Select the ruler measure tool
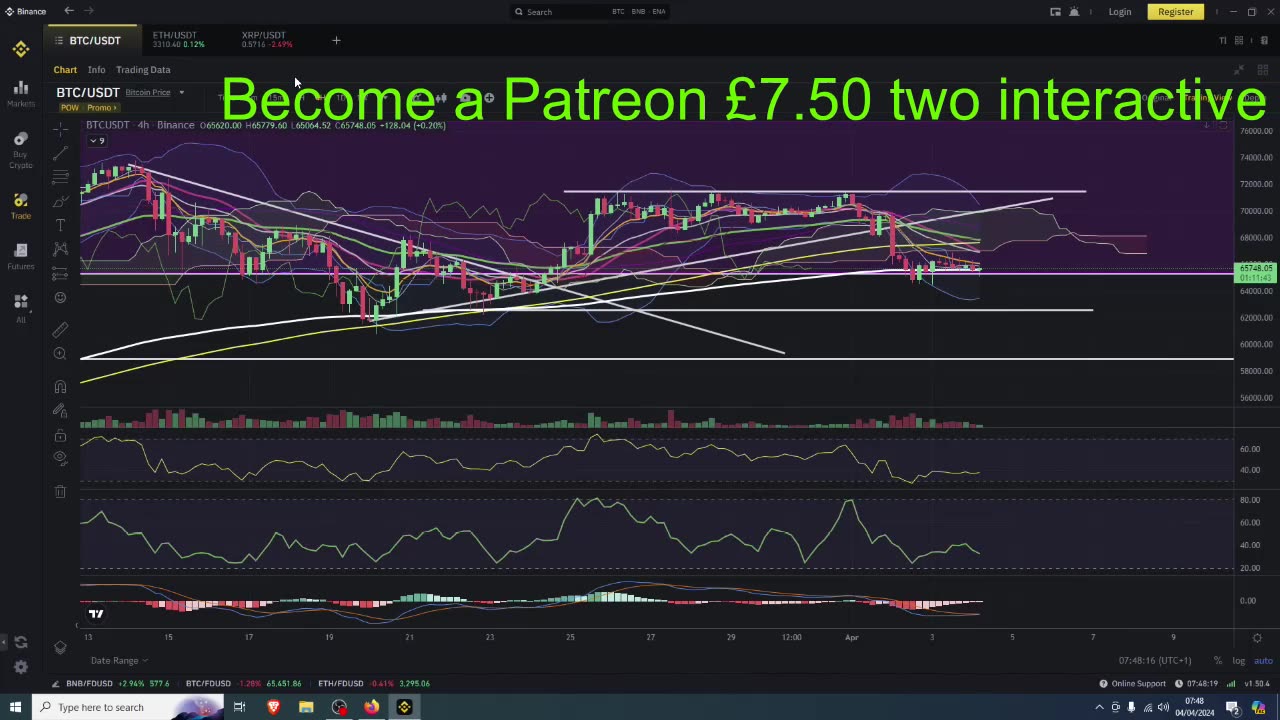 pos(60,329)
